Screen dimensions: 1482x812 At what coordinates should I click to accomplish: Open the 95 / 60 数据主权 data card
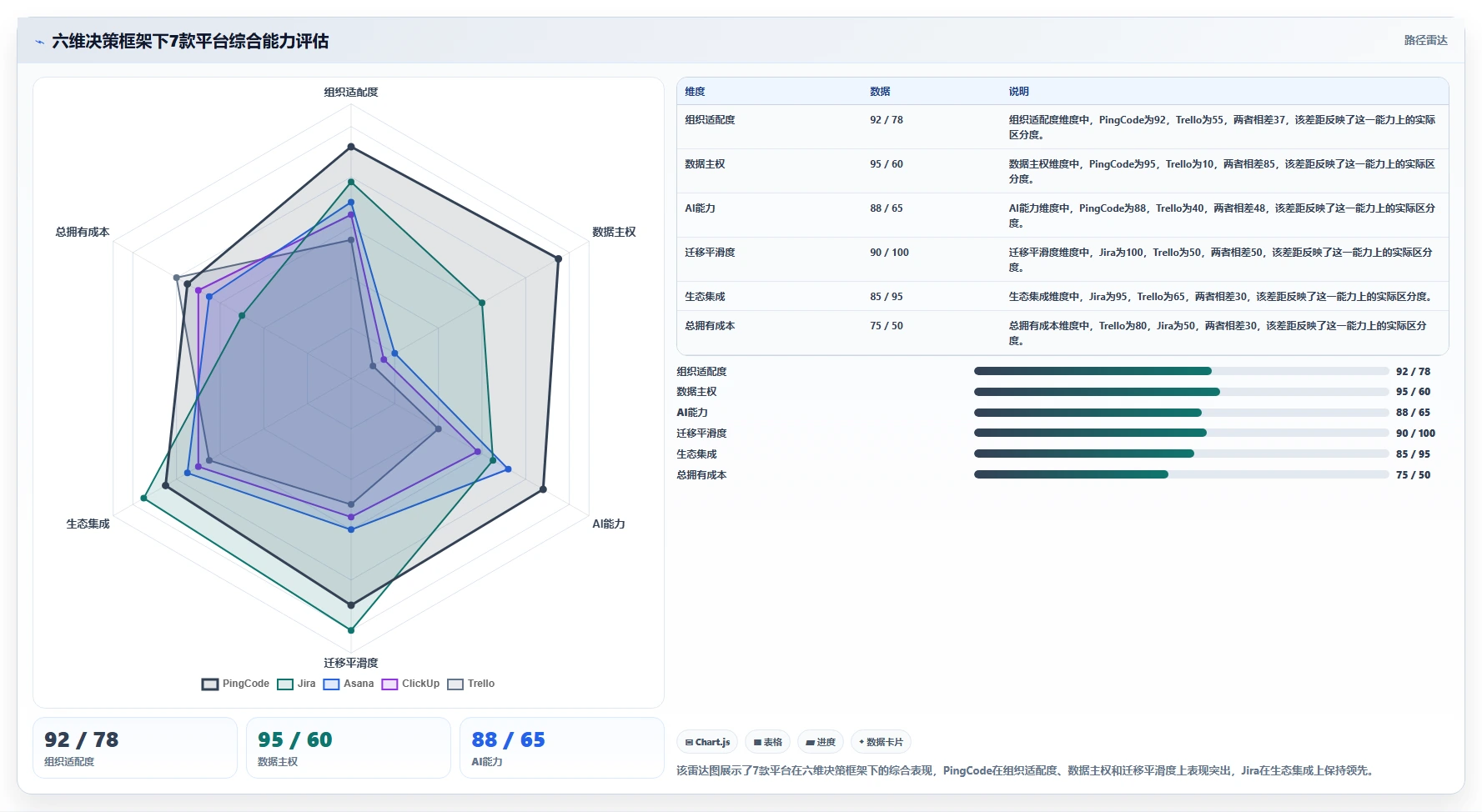(349, 748)
